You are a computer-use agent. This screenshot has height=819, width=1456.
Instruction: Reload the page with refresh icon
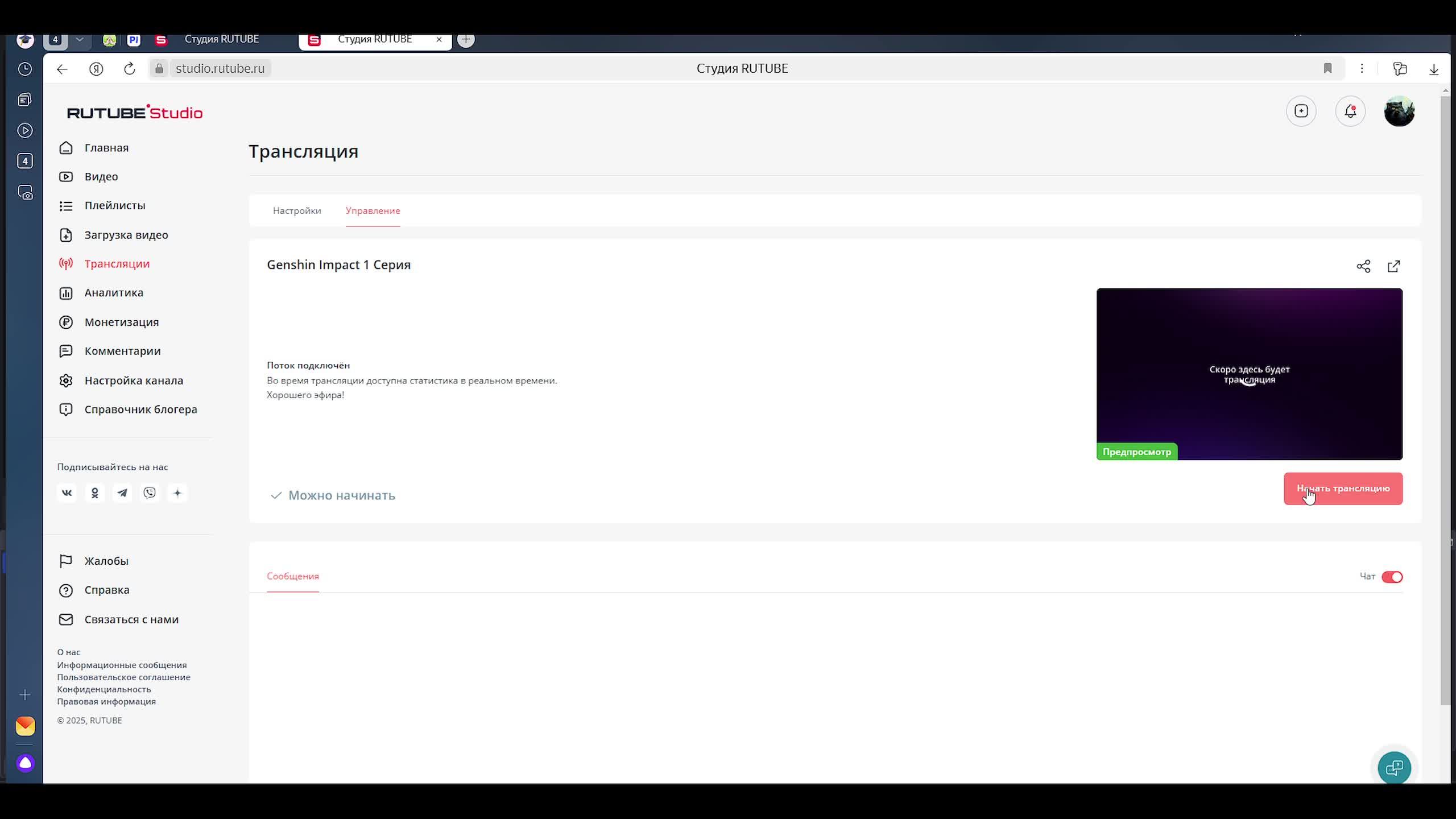point(130,69)
